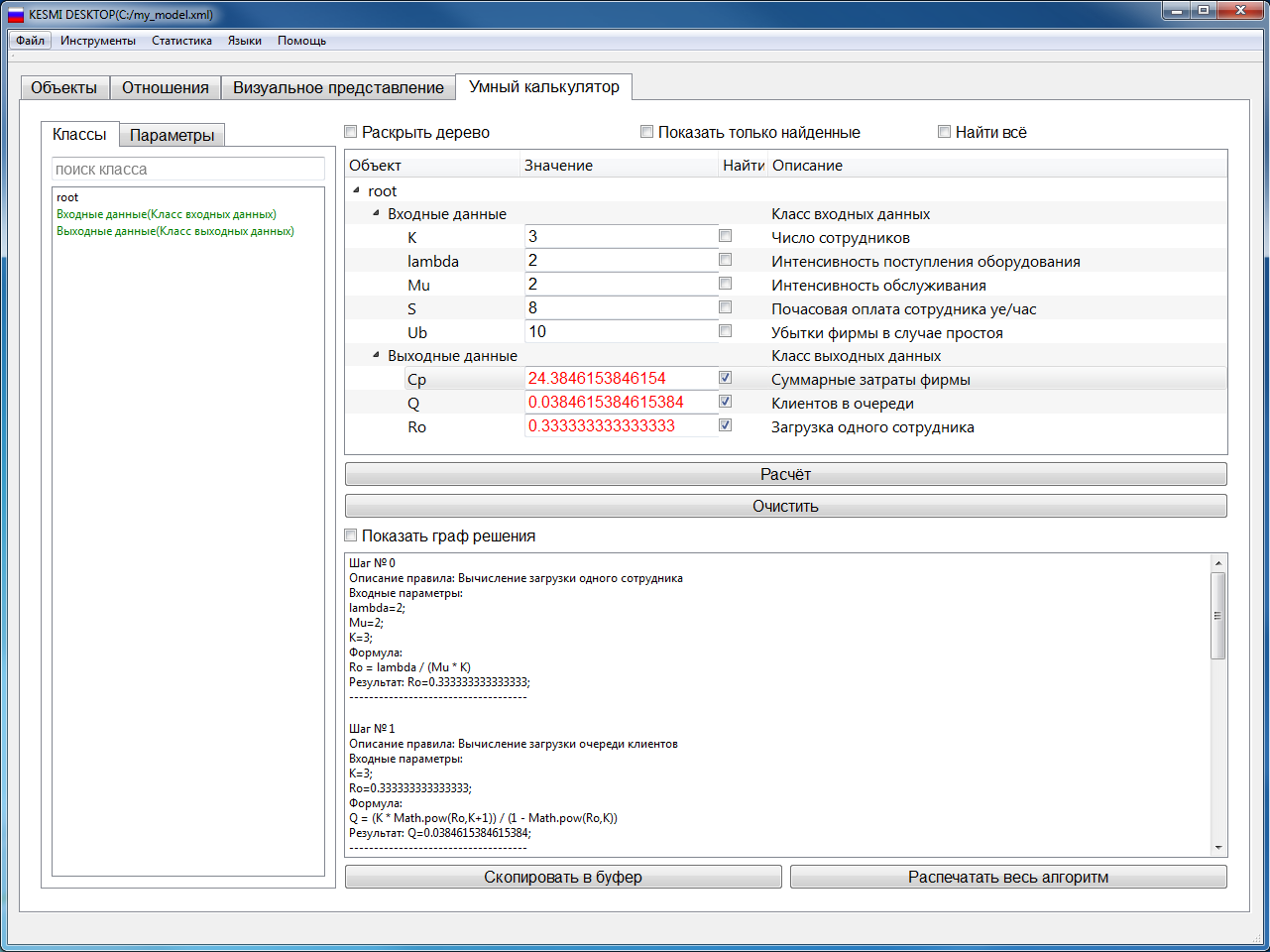
Task: Click description Убытки фирмы в случае простоя
Action: pyautogui.click(x=887, y=333)
